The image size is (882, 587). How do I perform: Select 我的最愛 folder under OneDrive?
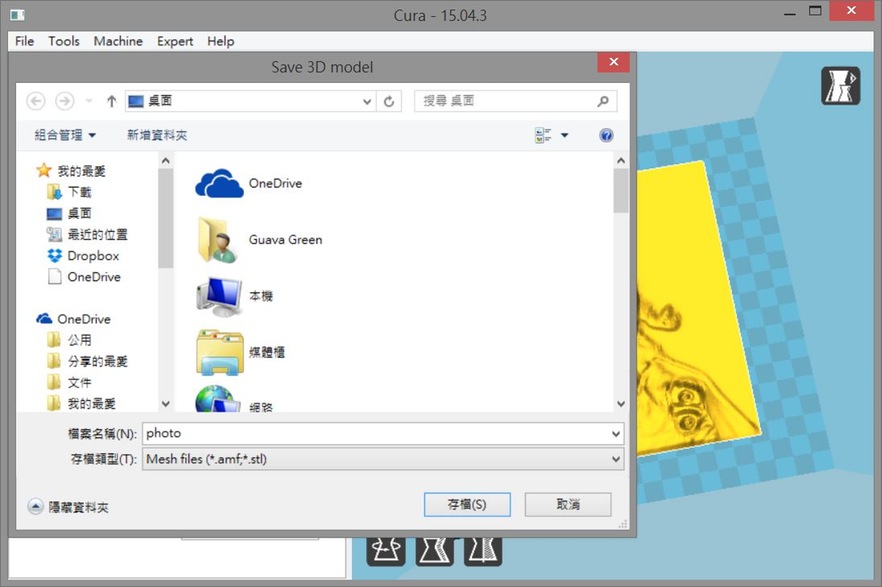81,404
